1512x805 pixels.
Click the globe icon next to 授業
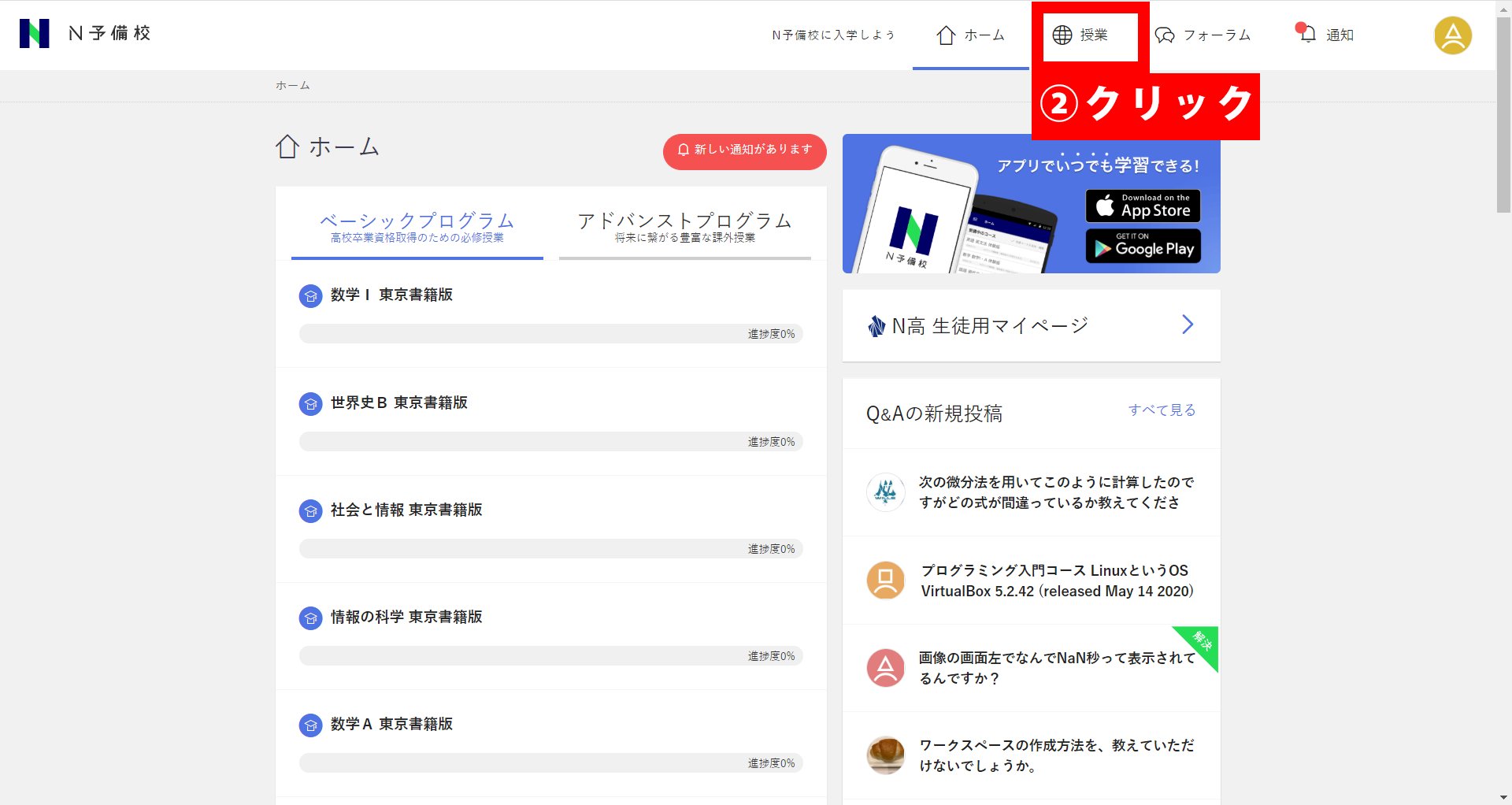[x=1062, y=35]
